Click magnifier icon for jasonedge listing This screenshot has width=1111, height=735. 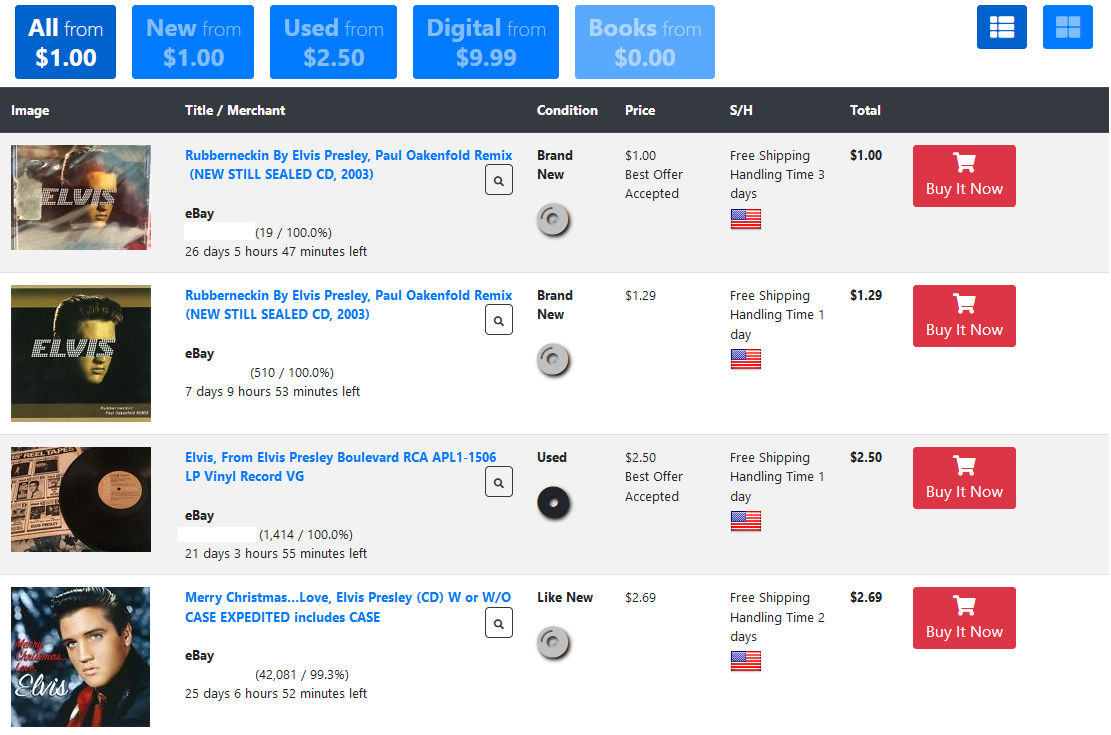pyautogui.click(x=499, y=320)
